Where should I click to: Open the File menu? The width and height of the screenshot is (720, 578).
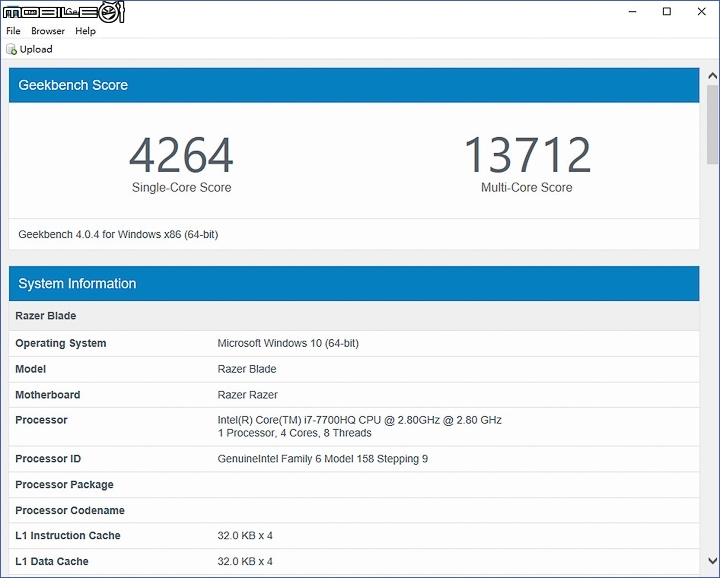[x=13, y=31]
